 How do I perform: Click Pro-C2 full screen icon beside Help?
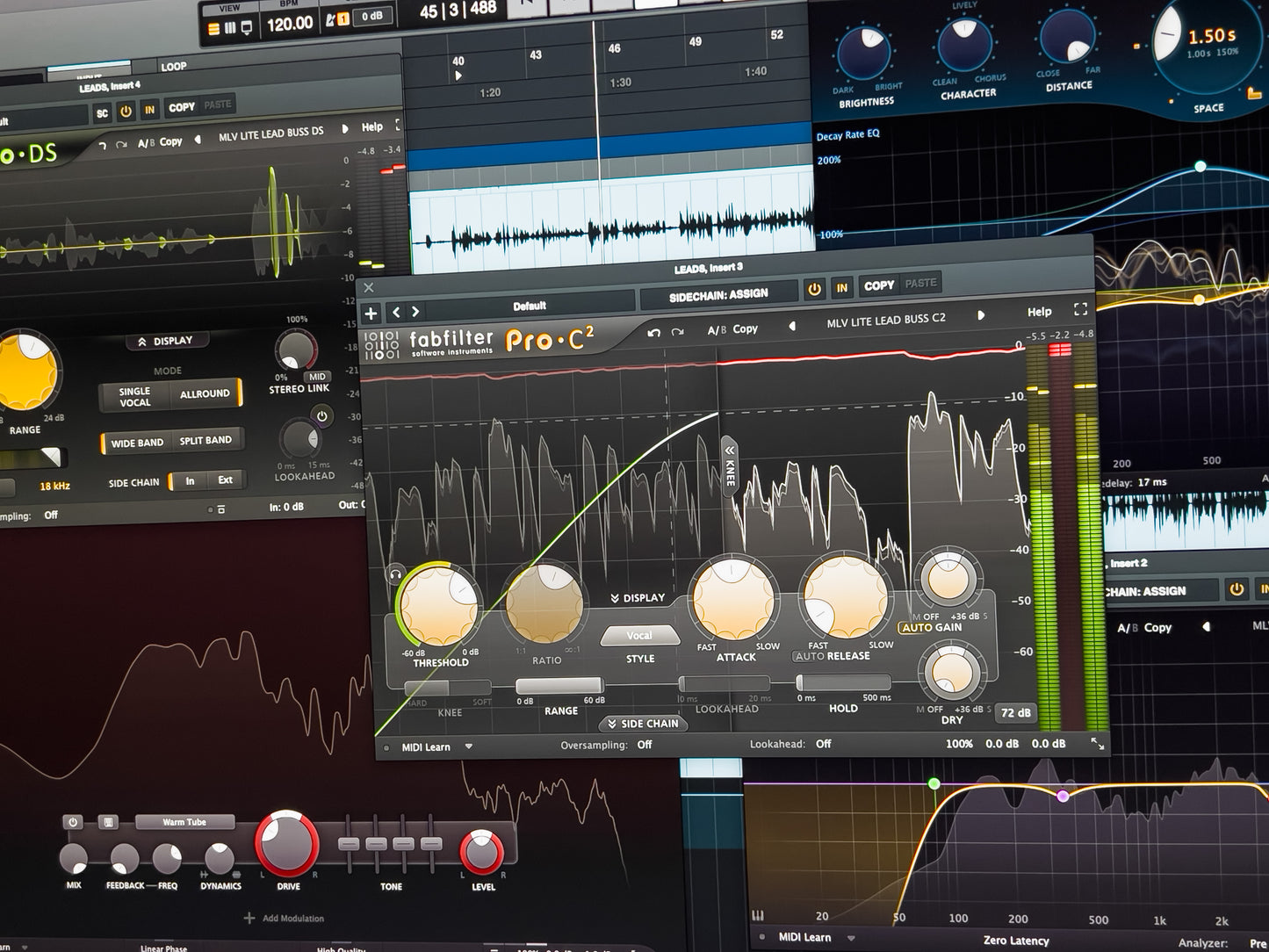click(1080, 309)
